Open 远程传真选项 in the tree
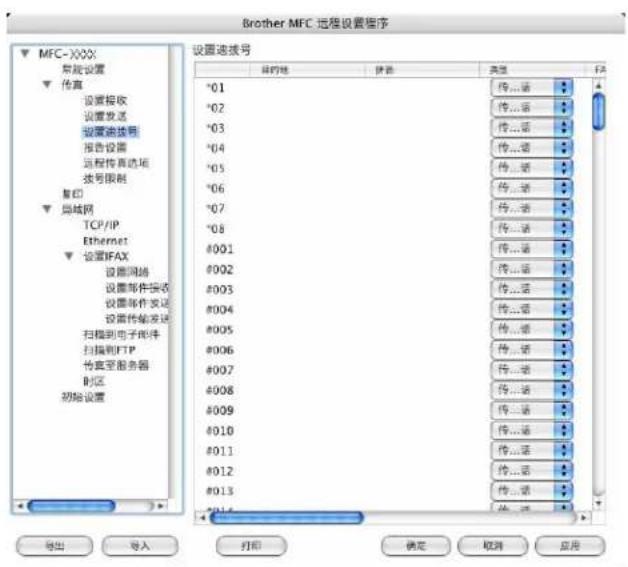The height and width of the screenshot is (567, 628). click(x=116, y=163)
